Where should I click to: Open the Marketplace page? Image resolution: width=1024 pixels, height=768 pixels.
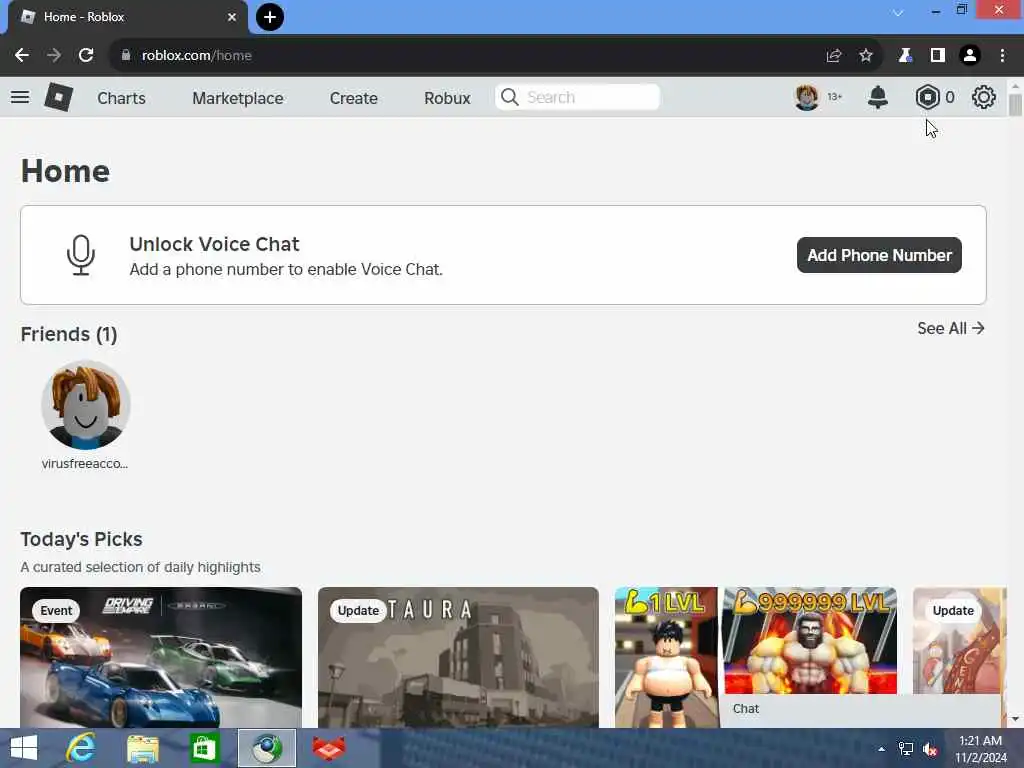pyautogui.click(x=238, y=98)
